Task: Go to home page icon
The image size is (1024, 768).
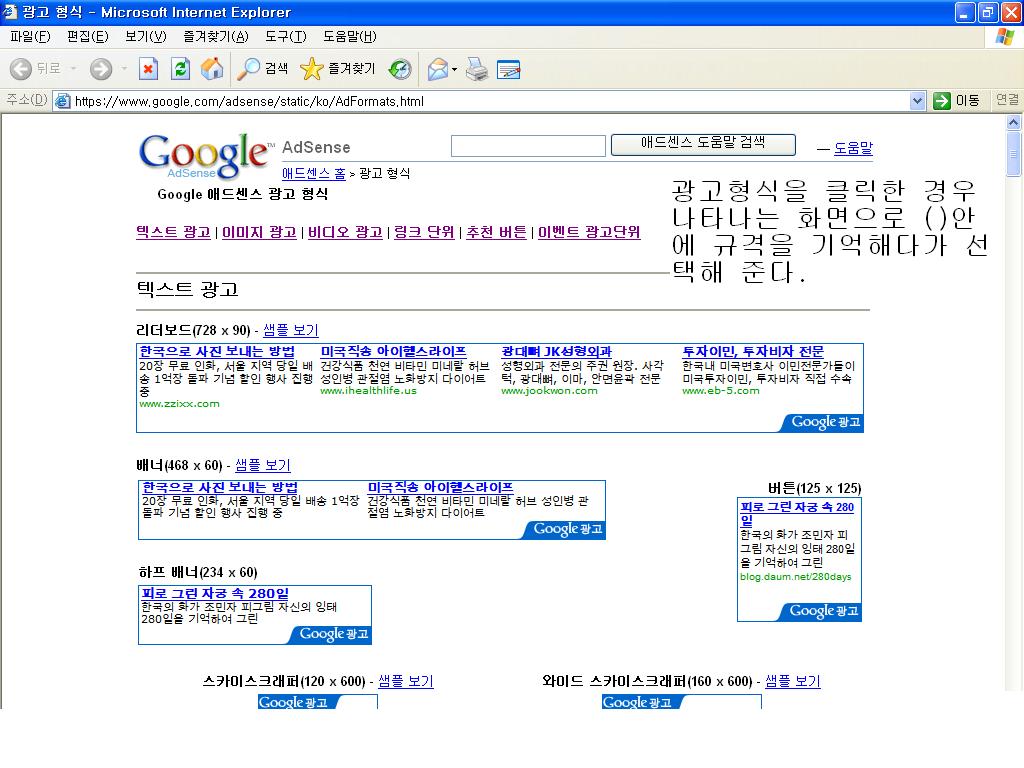Action: point(212,69)
